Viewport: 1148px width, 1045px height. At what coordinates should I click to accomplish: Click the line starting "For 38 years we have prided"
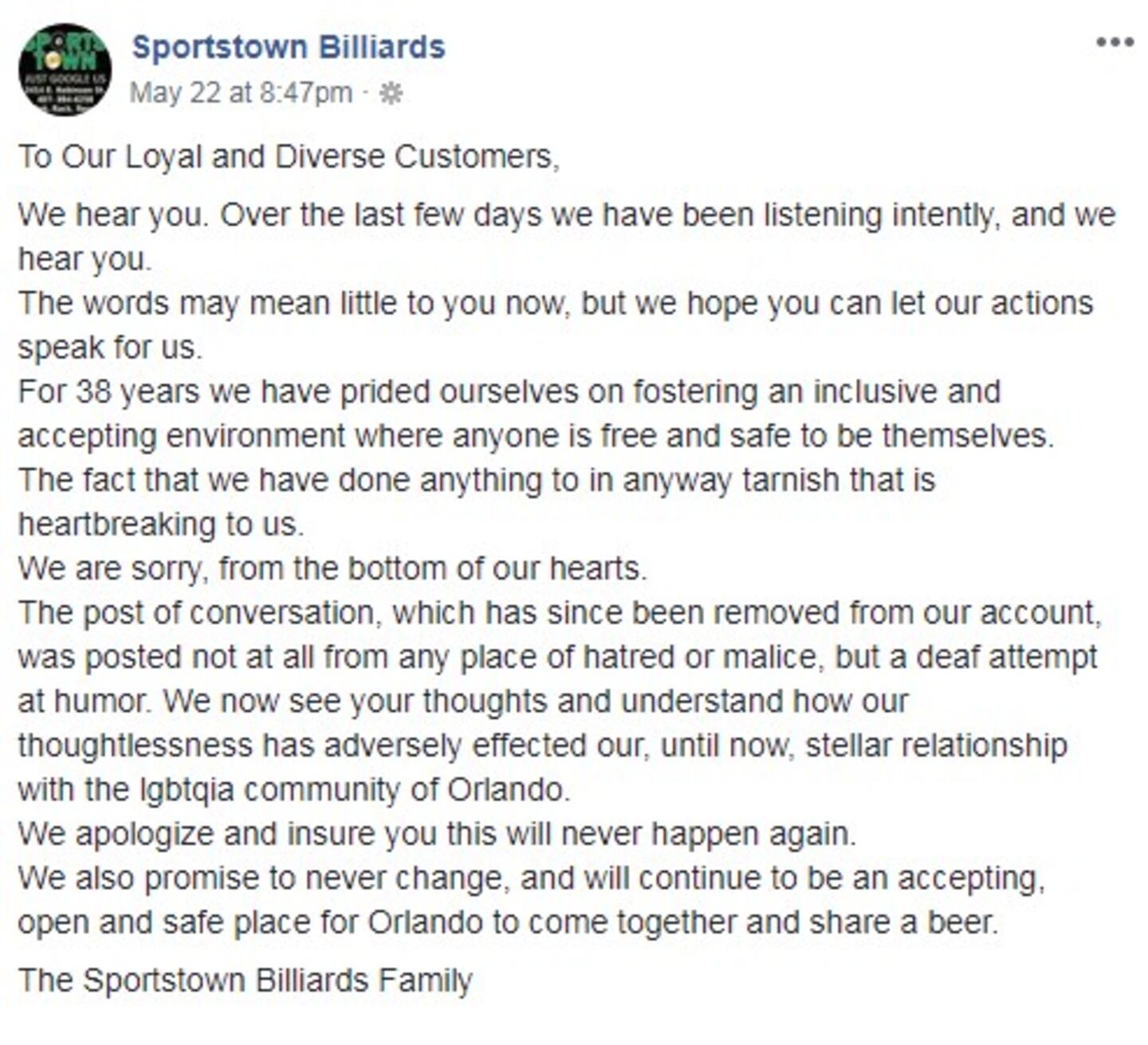click(509, 391)
